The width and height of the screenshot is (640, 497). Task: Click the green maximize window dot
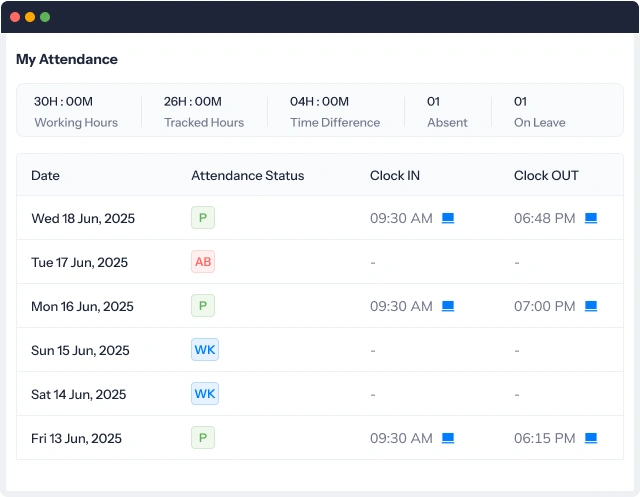45,17
